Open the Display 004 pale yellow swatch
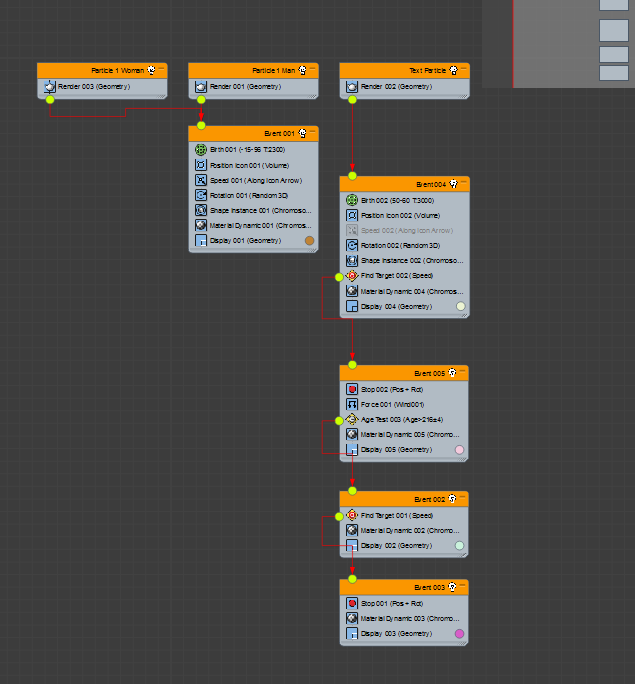 (461, 306)
